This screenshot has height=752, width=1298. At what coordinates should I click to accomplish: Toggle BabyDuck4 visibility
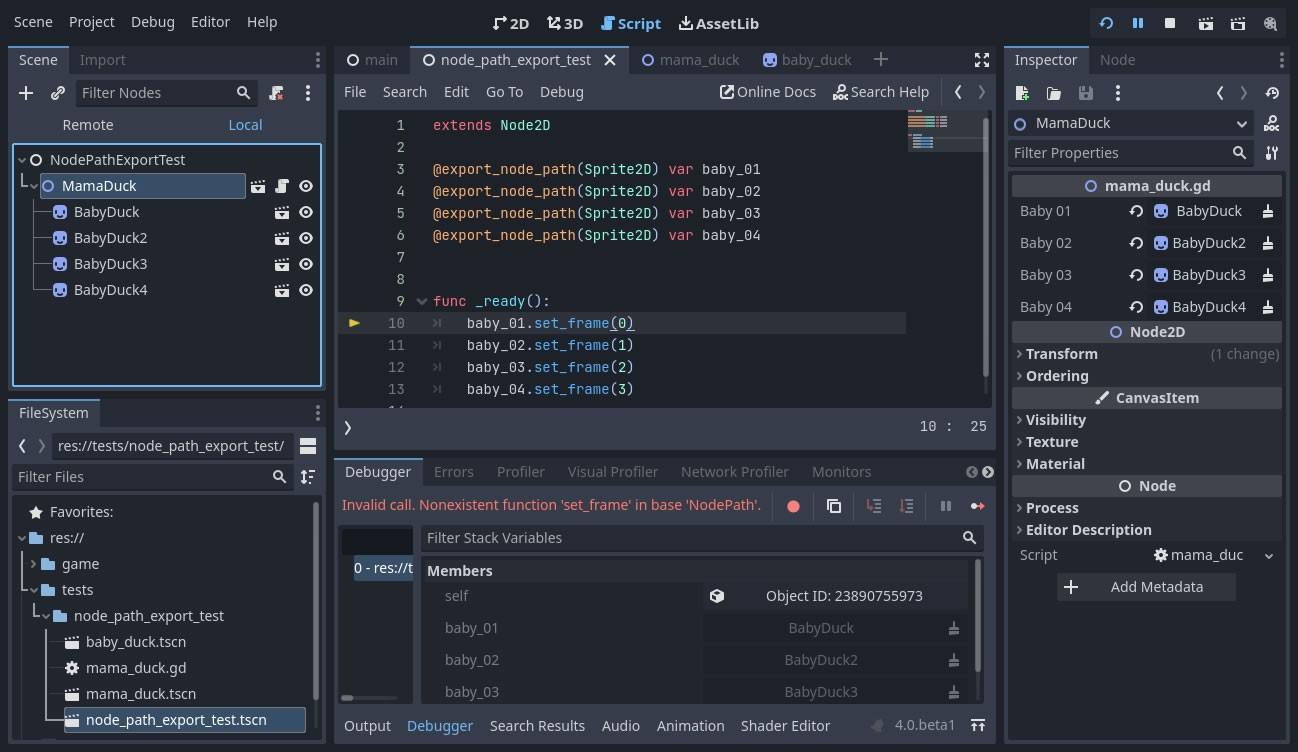tap(306, 290)
